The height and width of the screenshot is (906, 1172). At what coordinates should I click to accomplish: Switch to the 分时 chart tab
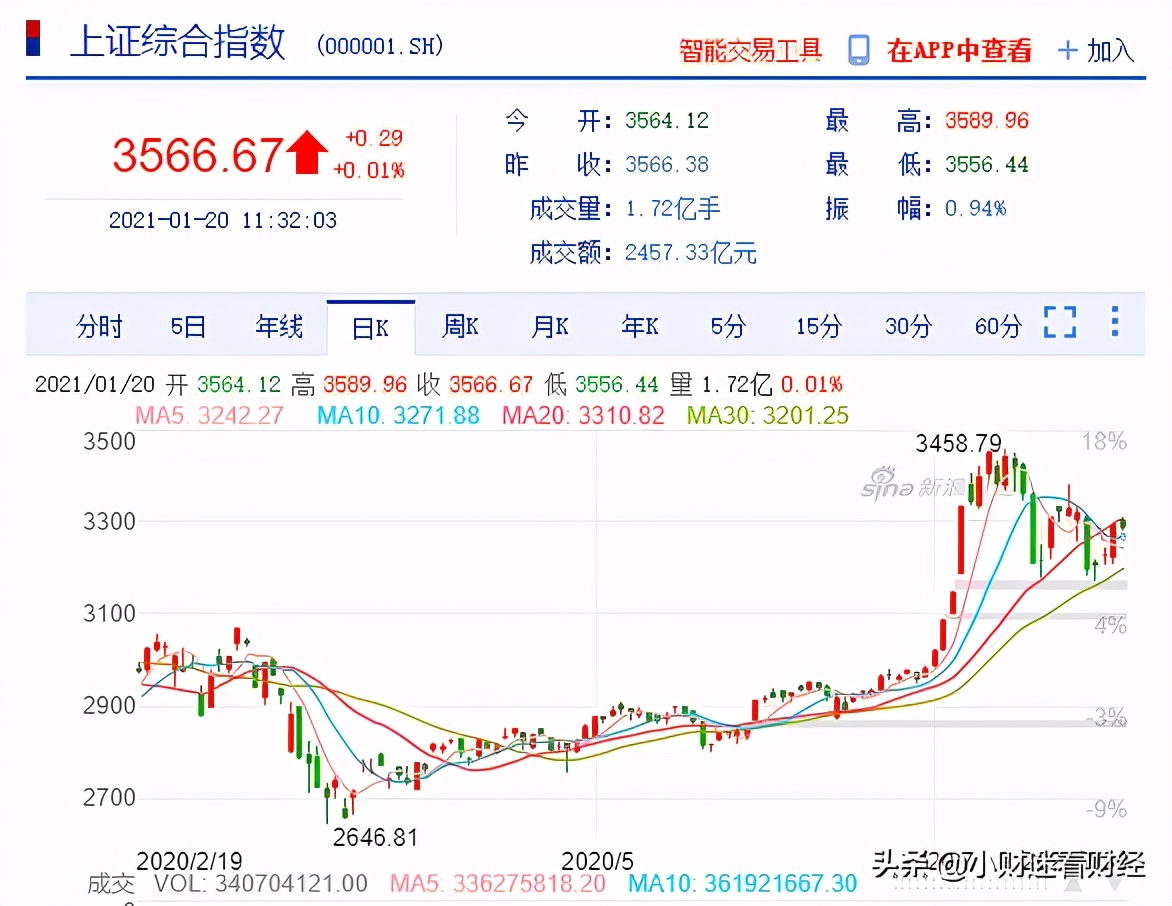point(99,327)
